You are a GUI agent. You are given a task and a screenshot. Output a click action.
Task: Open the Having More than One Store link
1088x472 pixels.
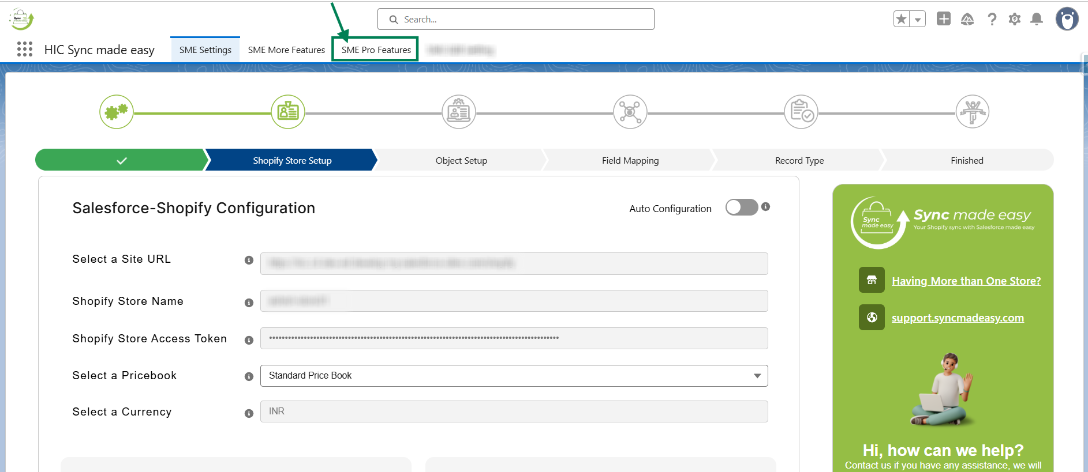pos(967,281)
